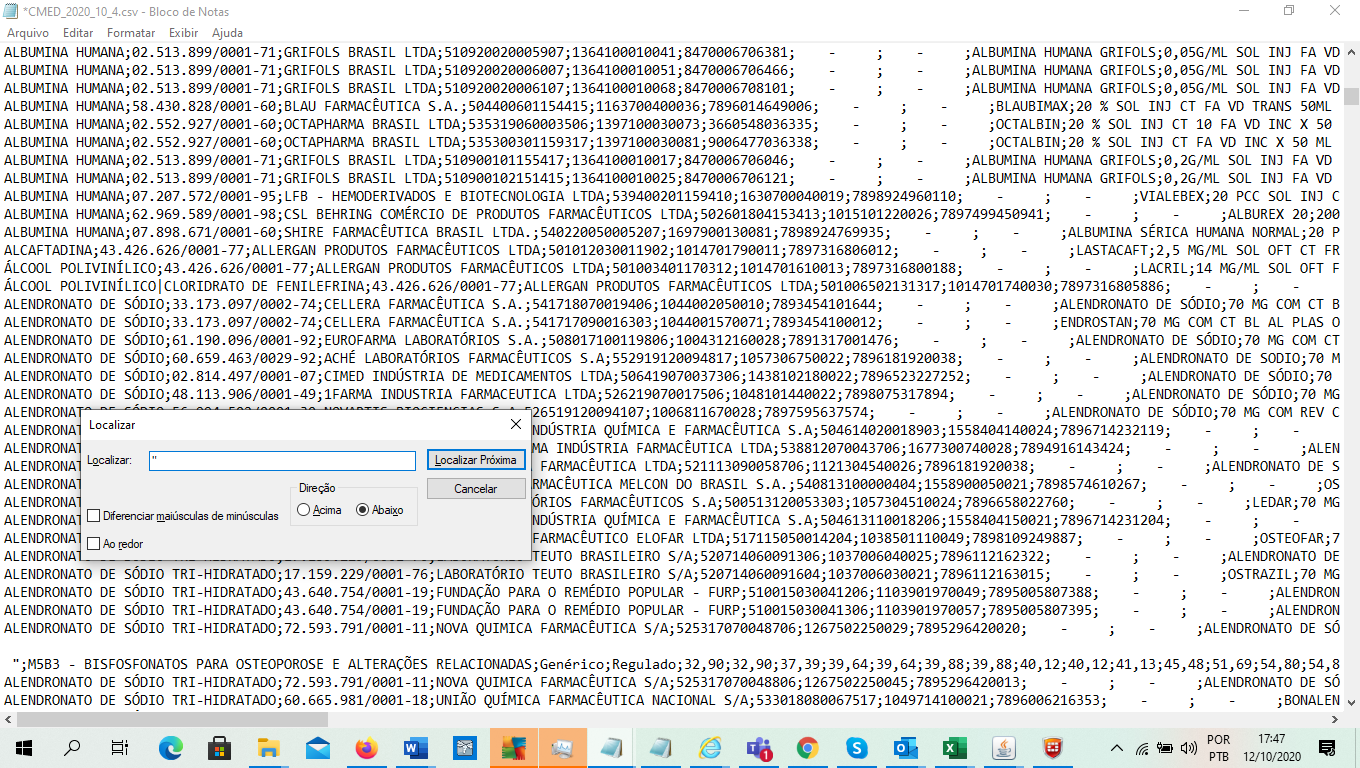Select the Notepad icon beside the performance monitor

[611, 747]
